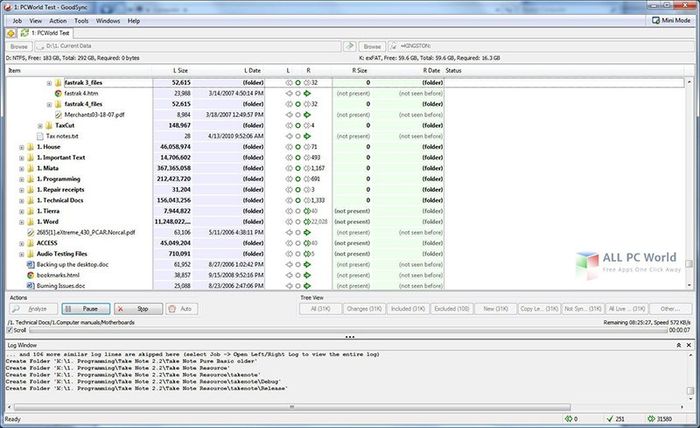Click the green sync count icon showing 31580

(x=651, y=419)
